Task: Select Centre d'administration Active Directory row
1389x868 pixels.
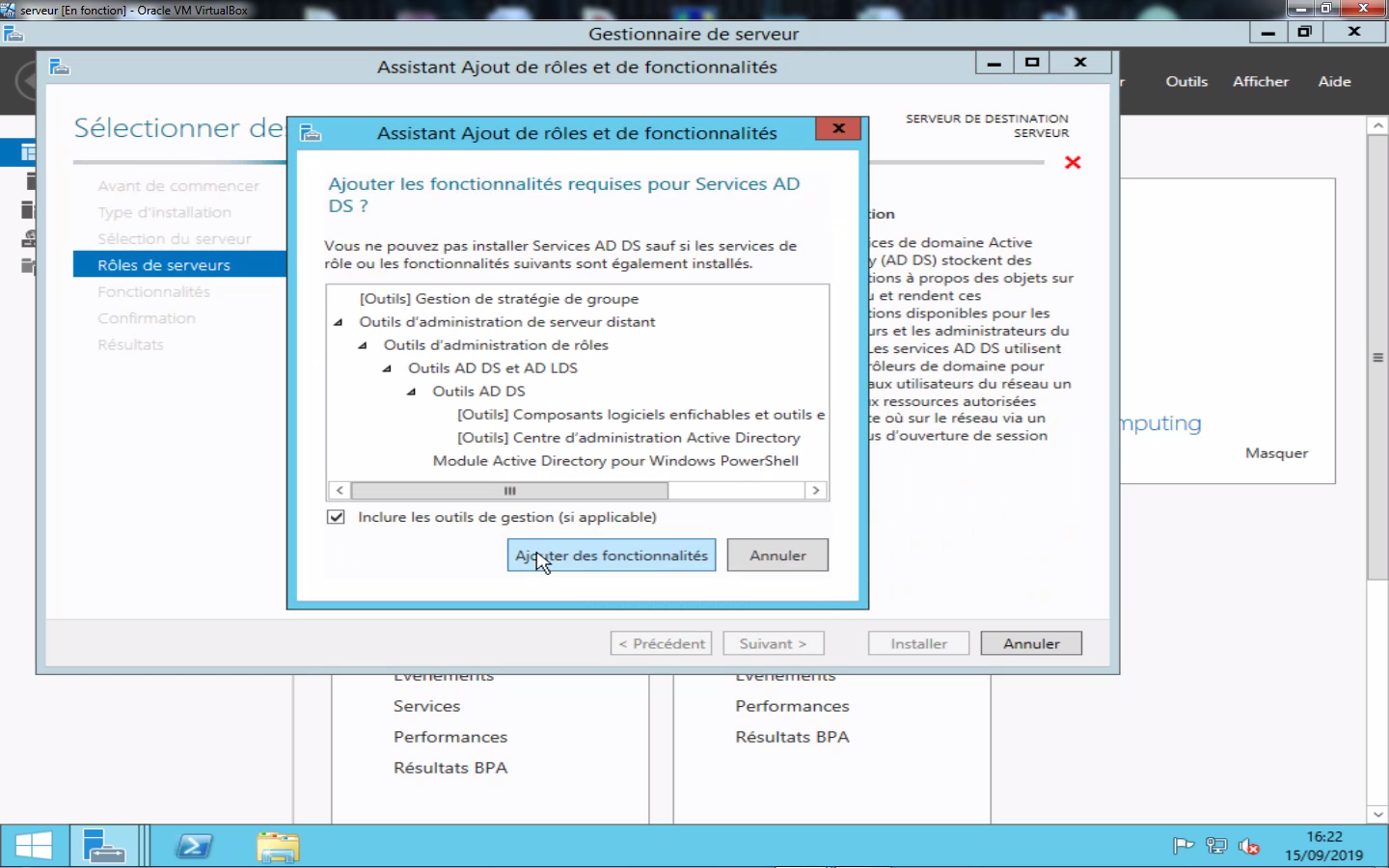Action: [629, 438]
